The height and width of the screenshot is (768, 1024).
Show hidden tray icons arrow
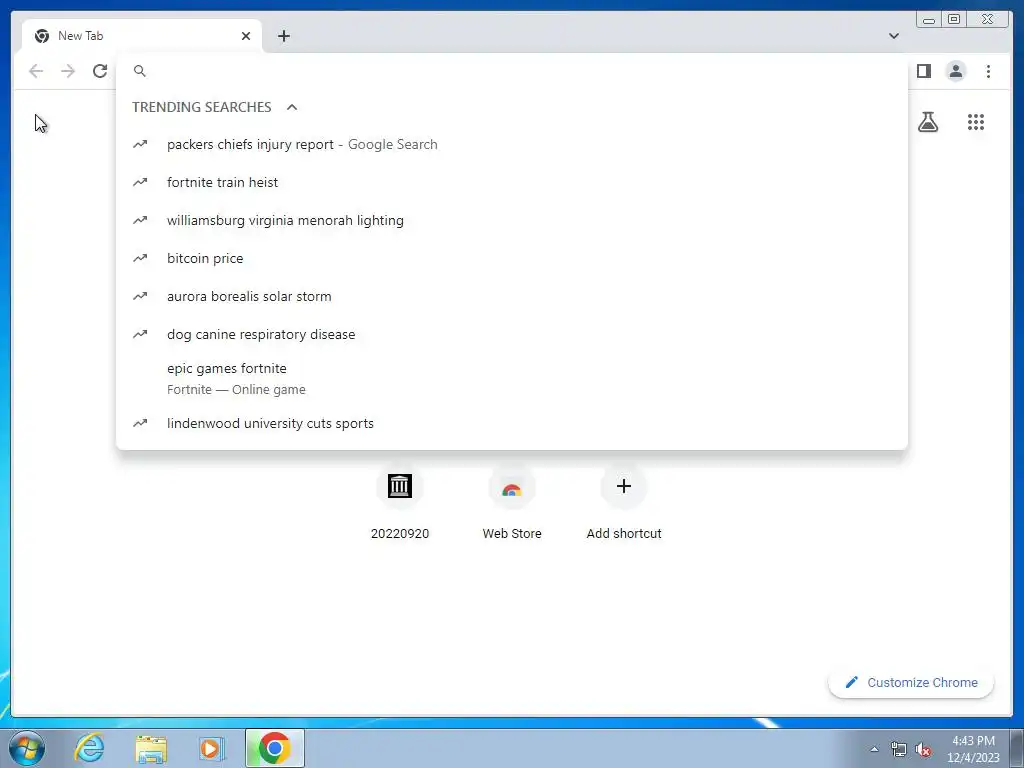[x=874, y=749]
